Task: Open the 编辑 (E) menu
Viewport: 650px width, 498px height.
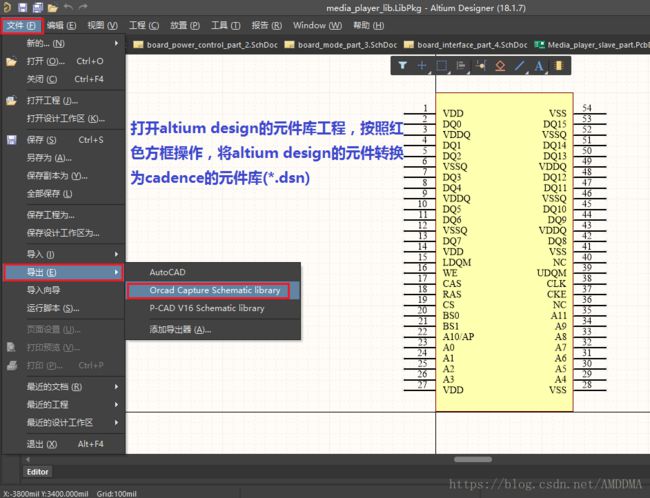Action: point(61,26)
